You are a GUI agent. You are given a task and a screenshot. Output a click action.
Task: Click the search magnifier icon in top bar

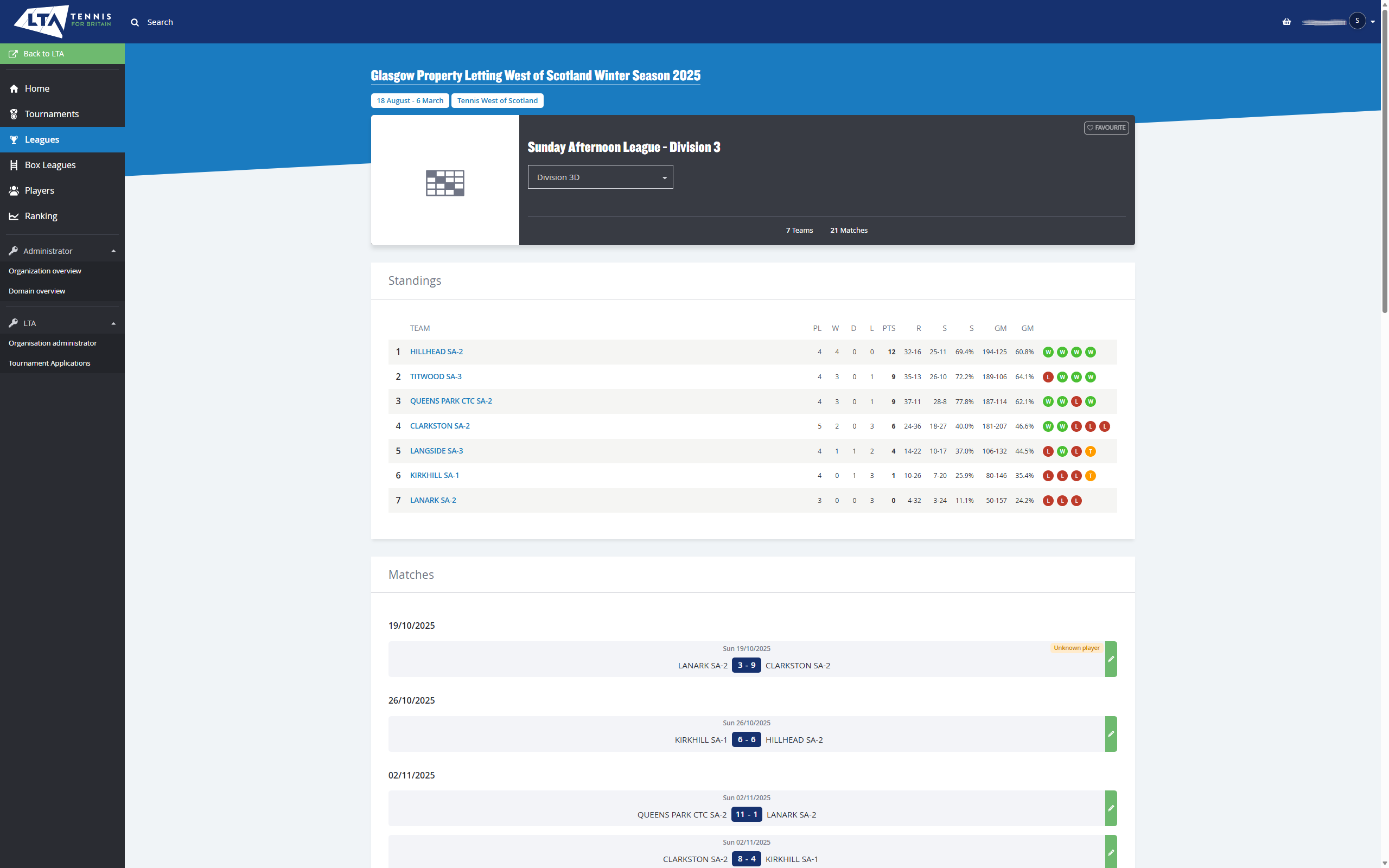coord(135,22)
